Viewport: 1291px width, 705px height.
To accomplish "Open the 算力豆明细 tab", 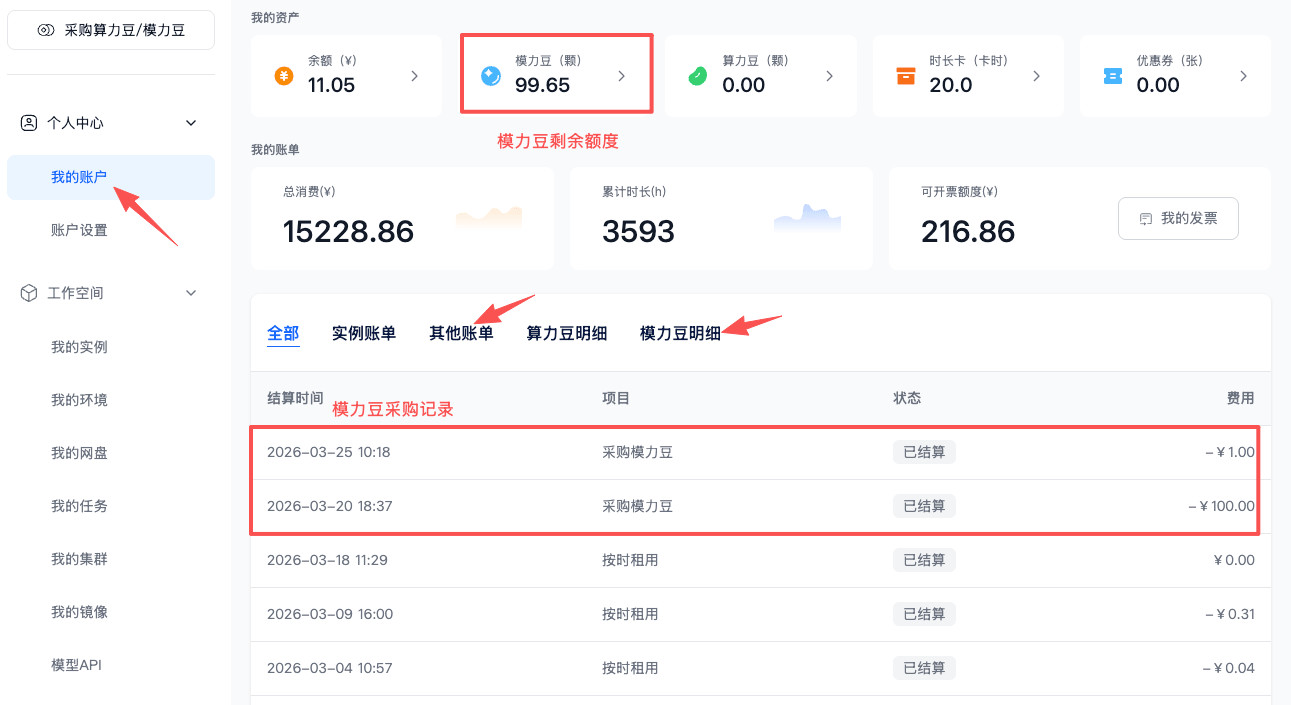I will (567, 333).
